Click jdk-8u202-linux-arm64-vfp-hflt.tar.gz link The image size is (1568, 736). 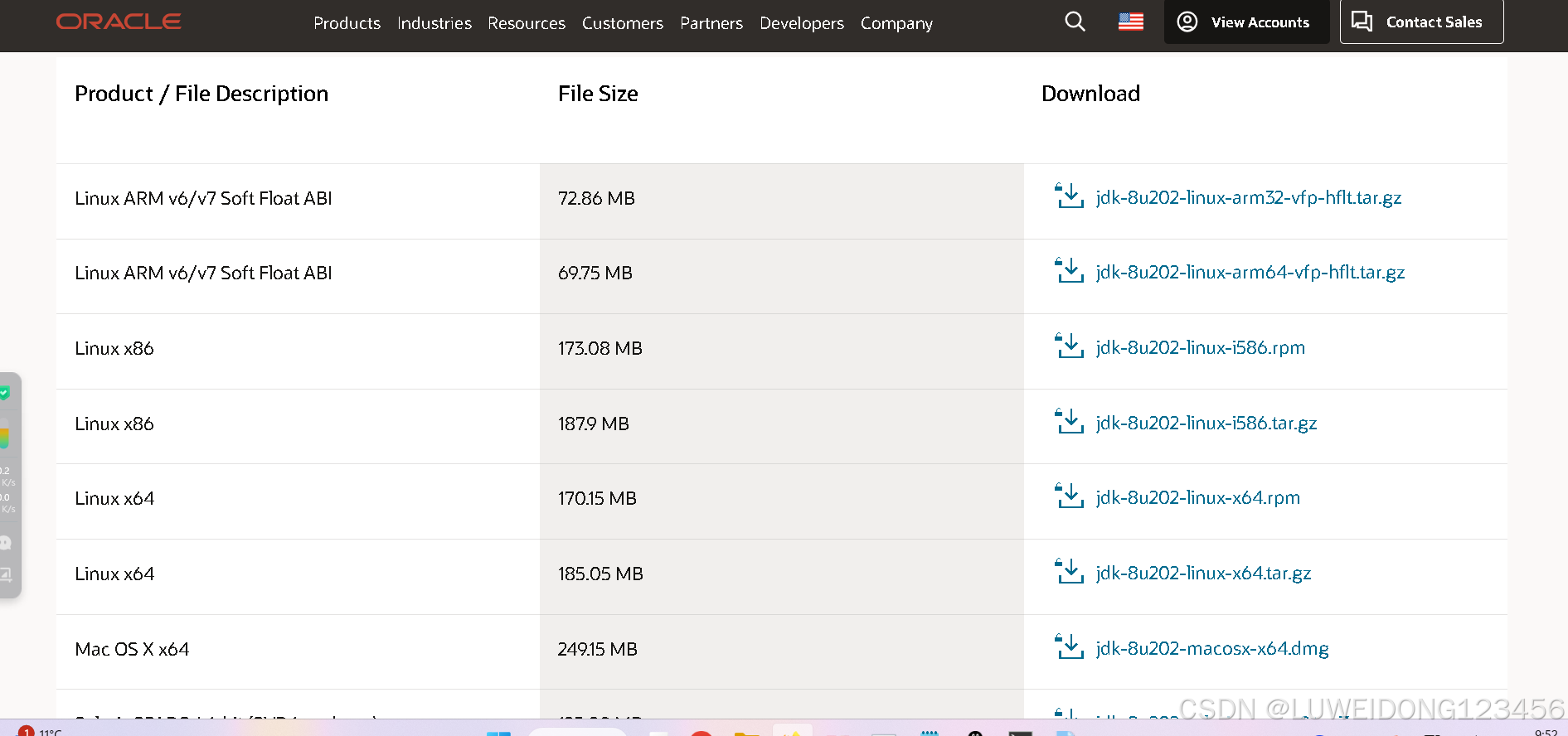coord(1250,273)
